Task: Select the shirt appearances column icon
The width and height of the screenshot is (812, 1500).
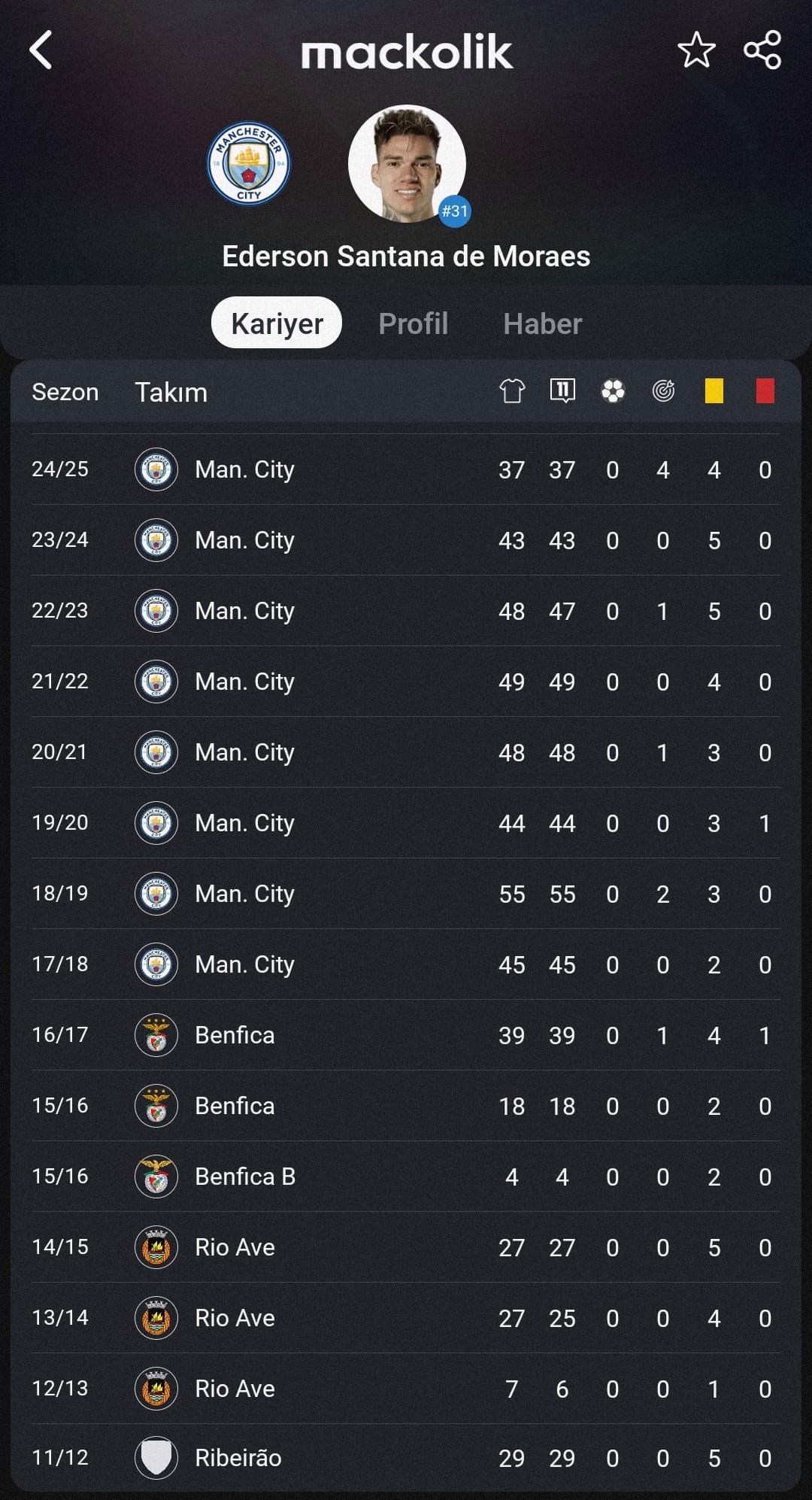Action: point(512,391)
